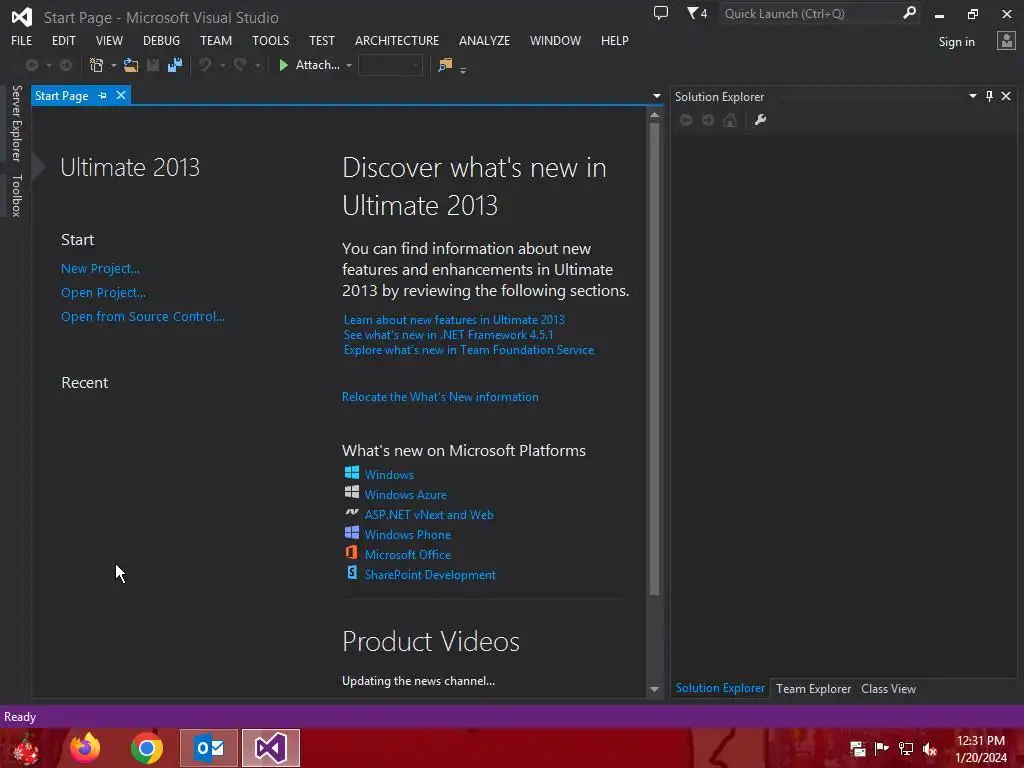Click the Find in Files toolbar icon
The width and height of the screenshot is (1024, 768).
pyautogui.click(x=445, y=65)
